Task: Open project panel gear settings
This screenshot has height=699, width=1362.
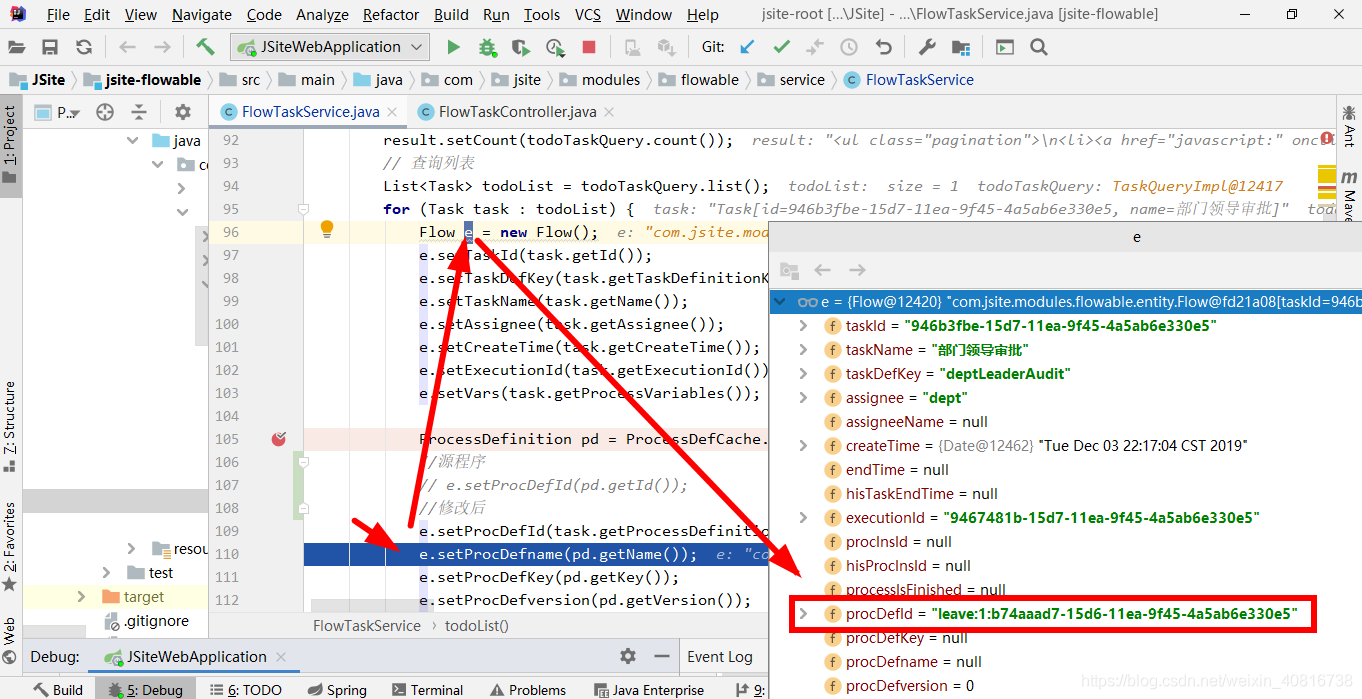Action: click(182, 112)
